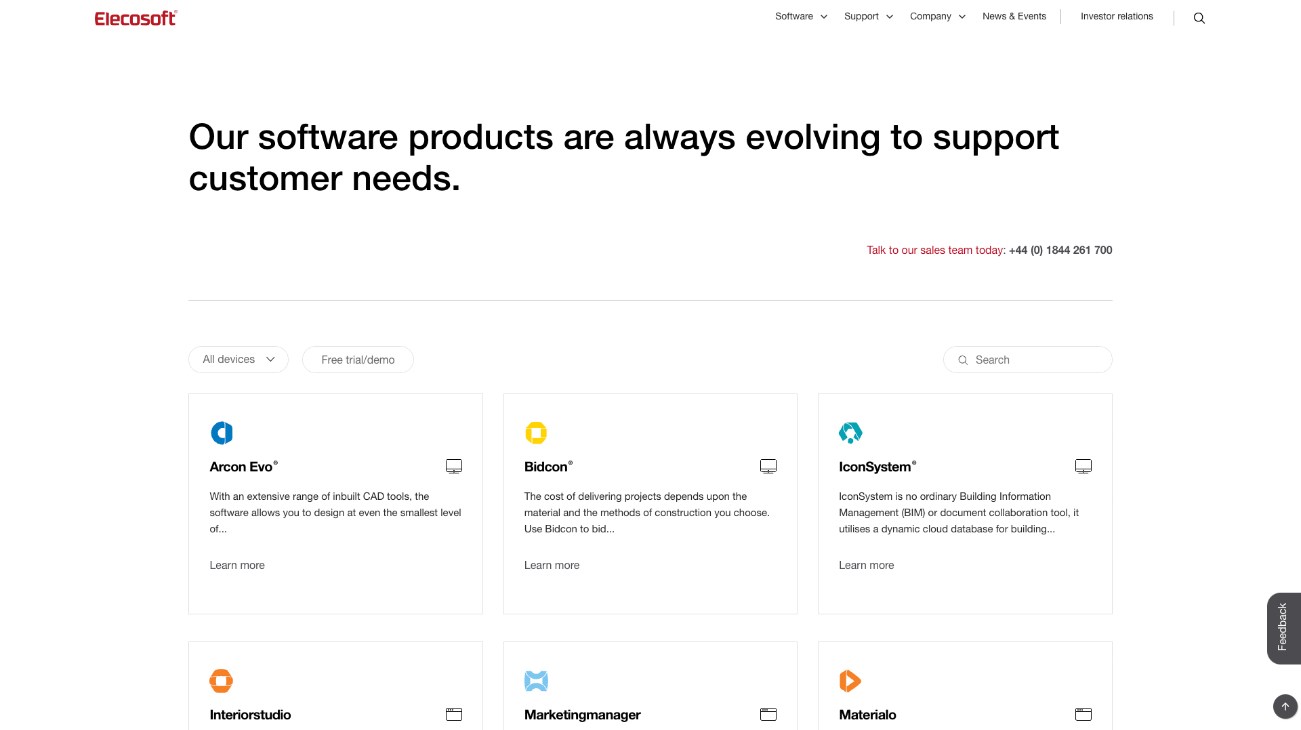Click the IconSystem description text
This screenshot has height=730, width=1301.
coord(959,513)
